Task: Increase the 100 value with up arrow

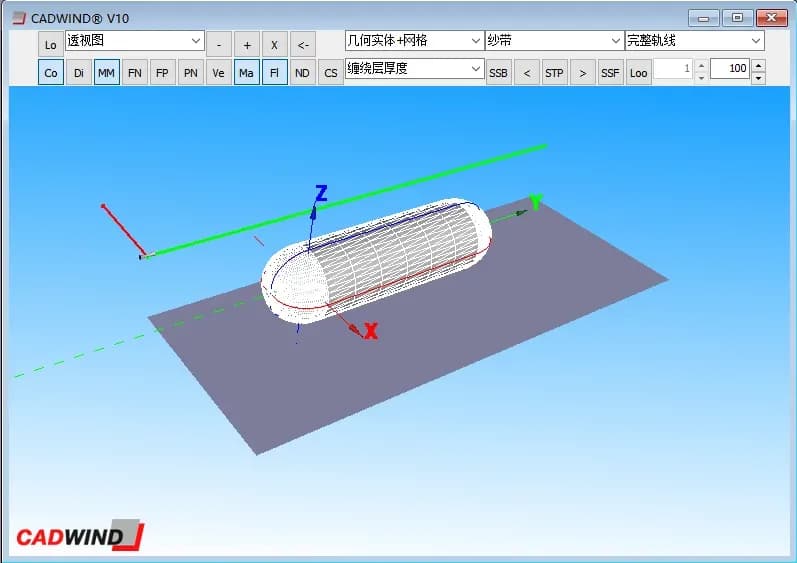Action: pyautogui.click(x=758, y=64)
